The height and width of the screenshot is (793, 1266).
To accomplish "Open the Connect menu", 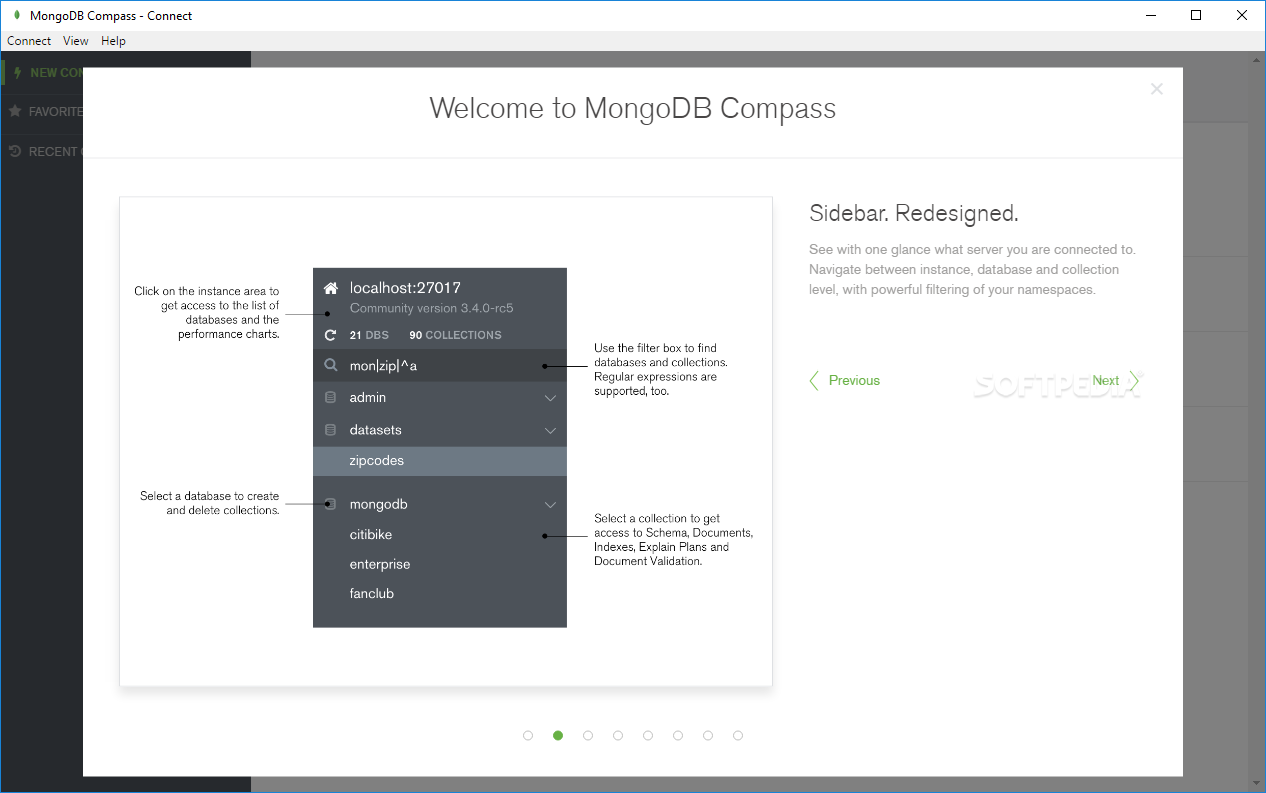I will [29, 41].
